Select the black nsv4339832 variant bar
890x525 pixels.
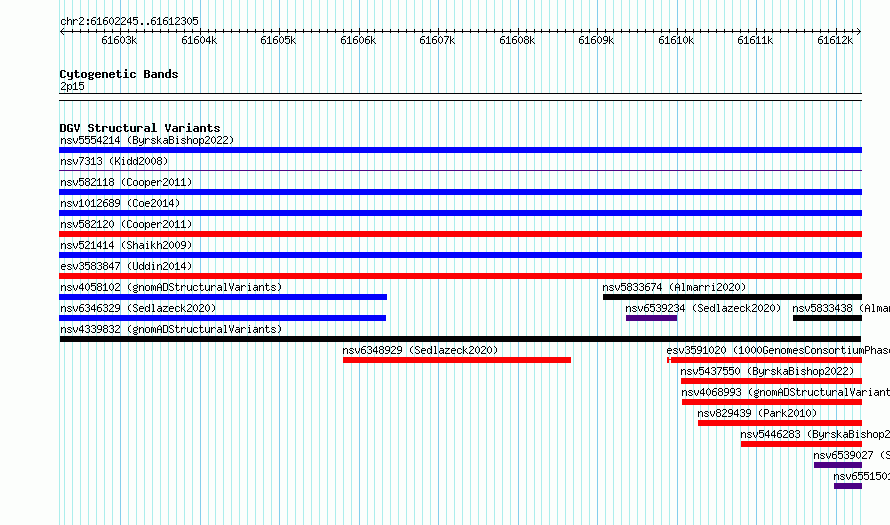(460, 339)
